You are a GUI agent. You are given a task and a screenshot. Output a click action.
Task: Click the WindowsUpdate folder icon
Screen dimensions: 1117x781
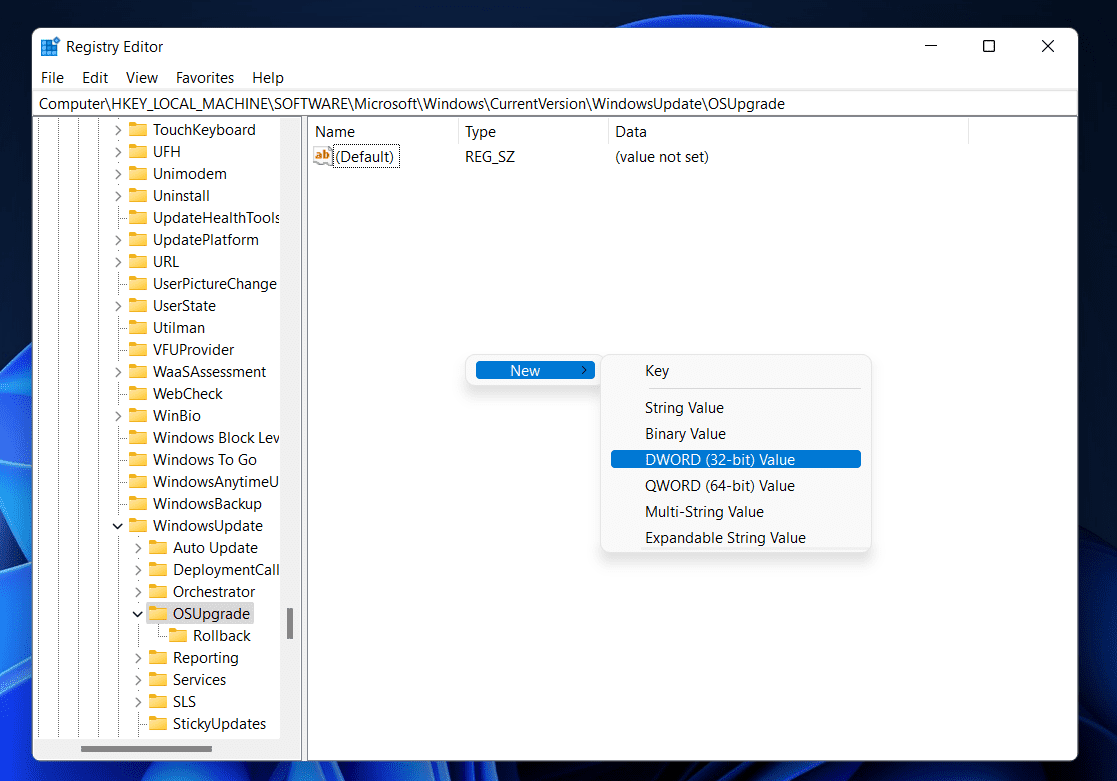[138, 526]
